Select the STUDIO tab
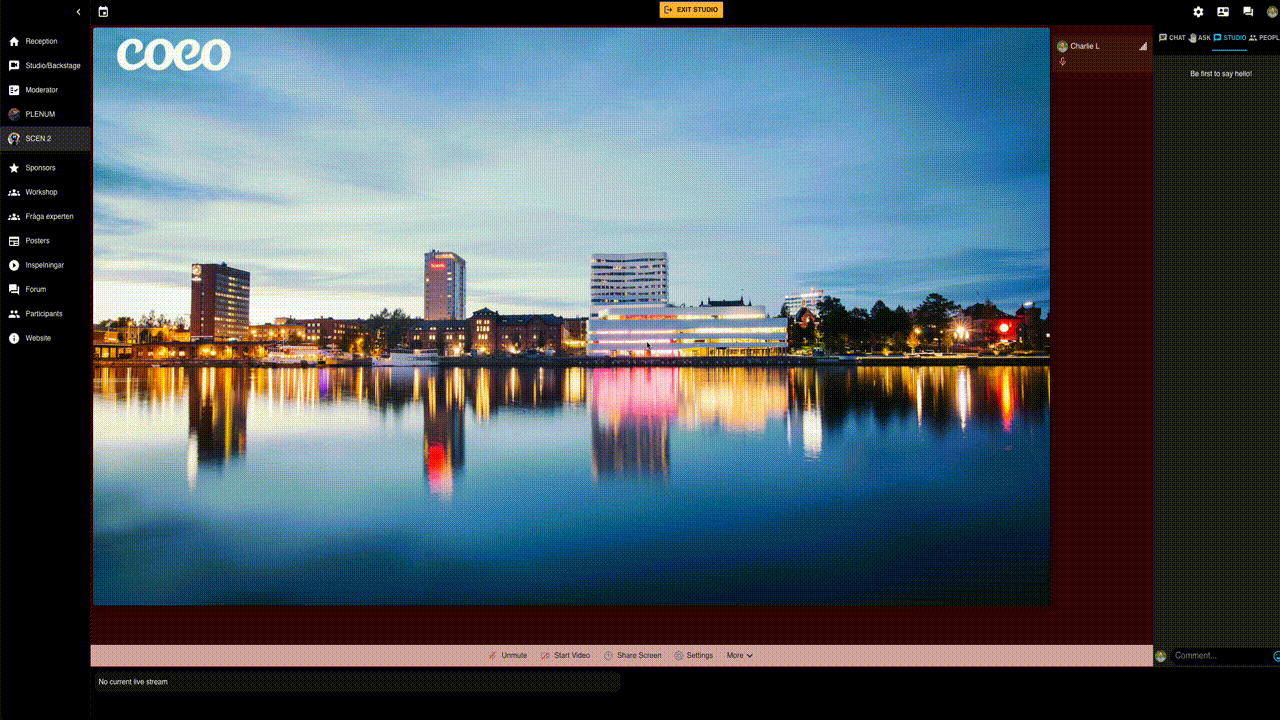1280x720 pixels. click(1230, 38)
